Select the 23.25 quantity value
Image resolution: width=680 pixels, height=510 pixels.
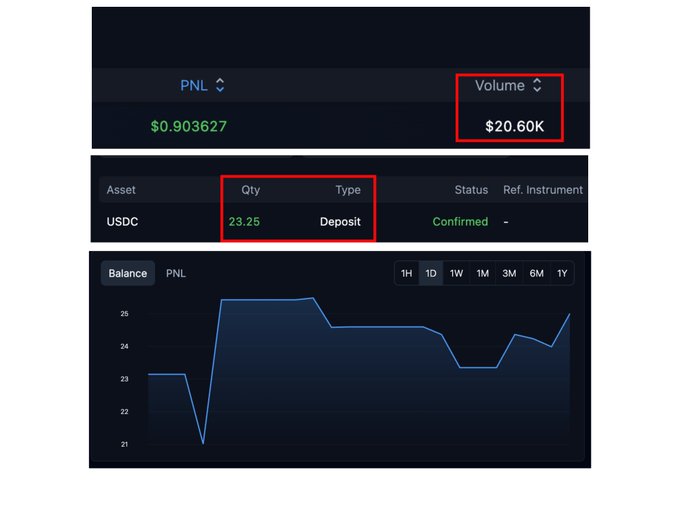click(244, 222)
